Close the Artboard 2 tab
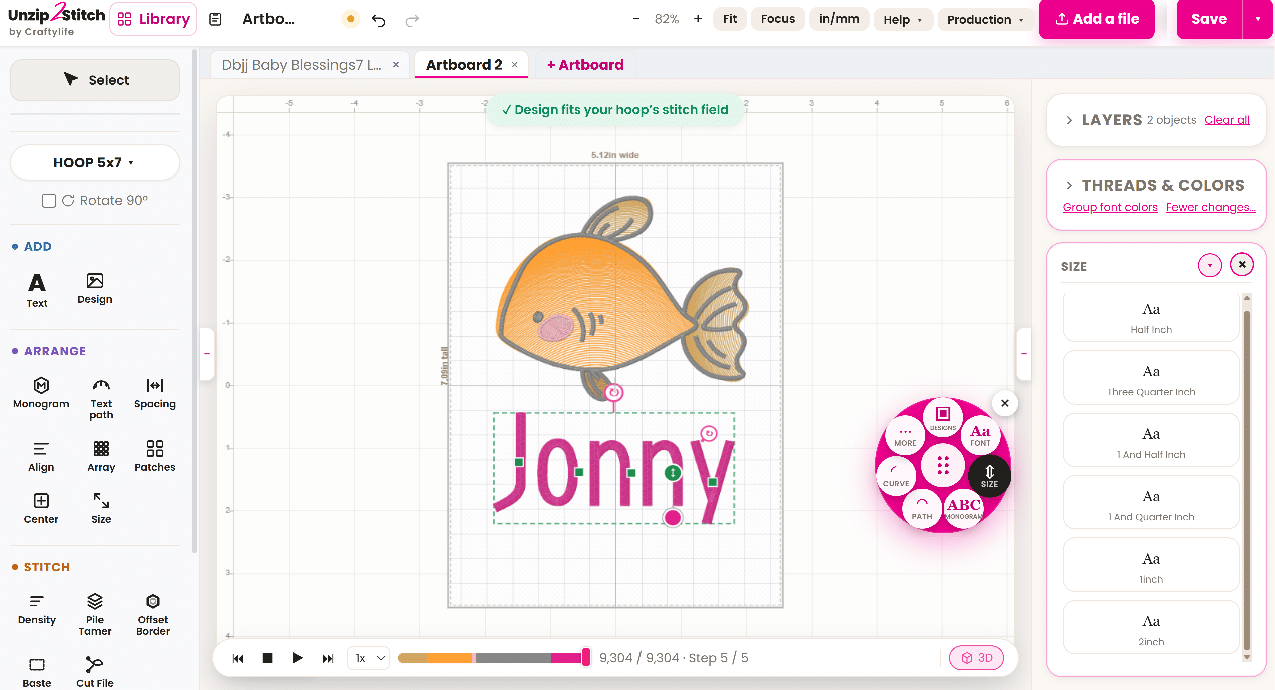 515,65
